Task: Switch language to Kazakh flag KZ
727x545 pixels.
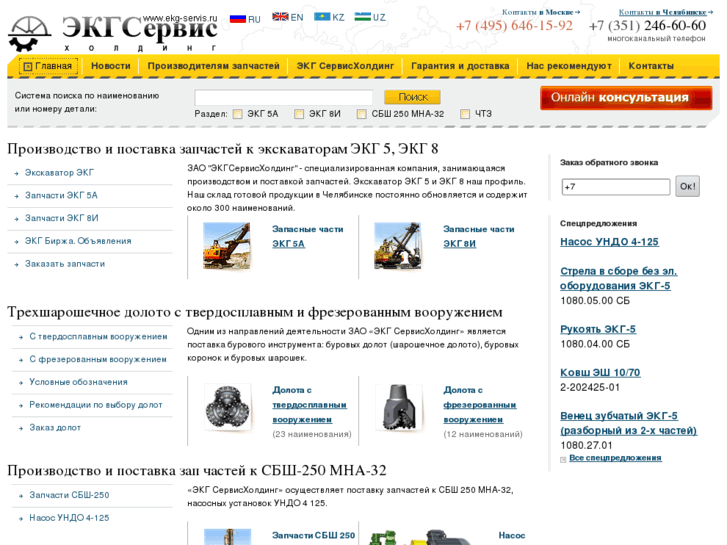Action: 329,17
